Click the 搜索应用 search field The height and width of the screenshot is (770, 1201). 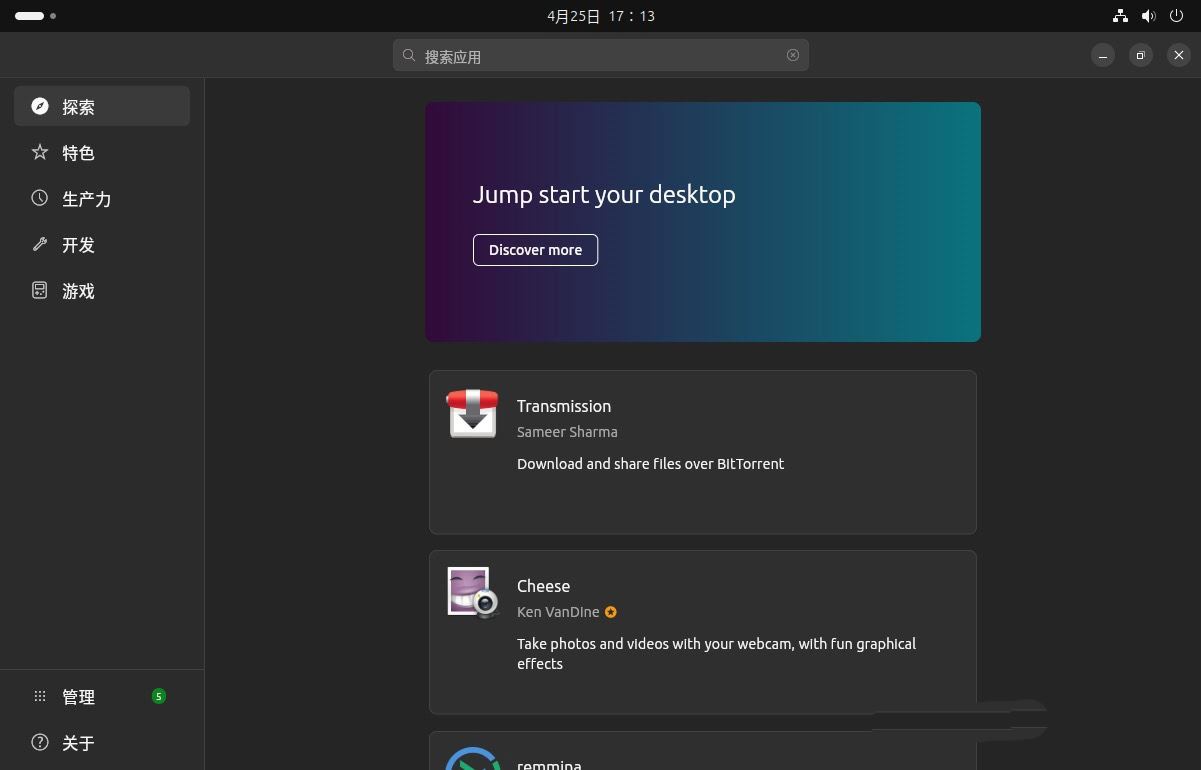600,55
